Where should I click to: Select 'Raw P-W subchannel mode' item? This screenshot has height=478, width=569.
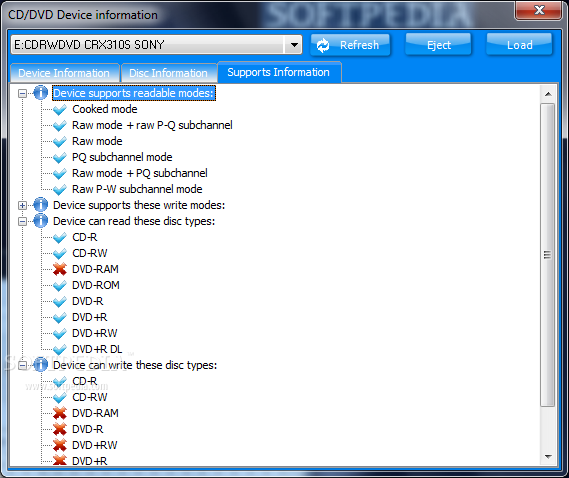tap(137, 189)
